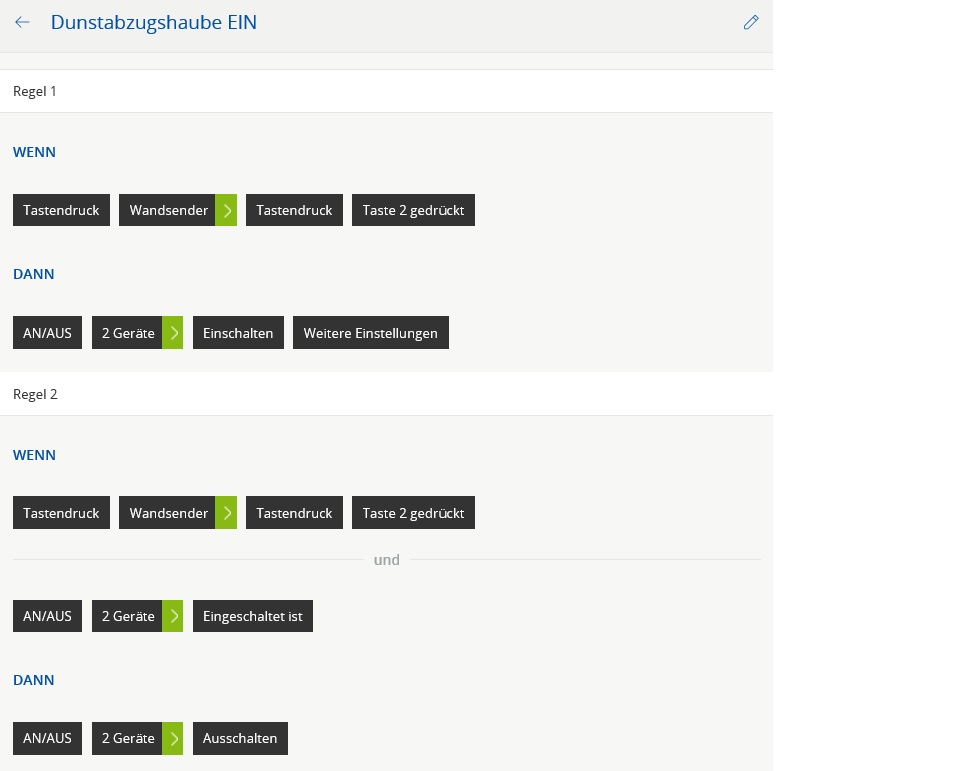
Task: Select Einschalten action in Regel 1
Action: 238,333
